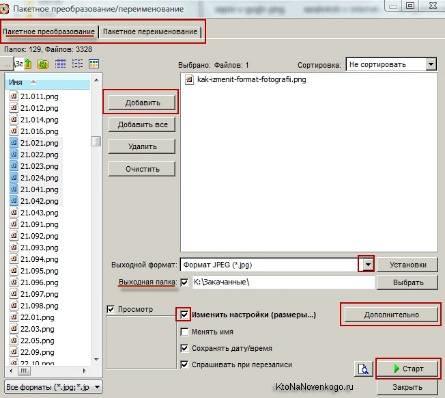Click the output folder path field
The image size is (445, 398).
[x=284, y=282]
